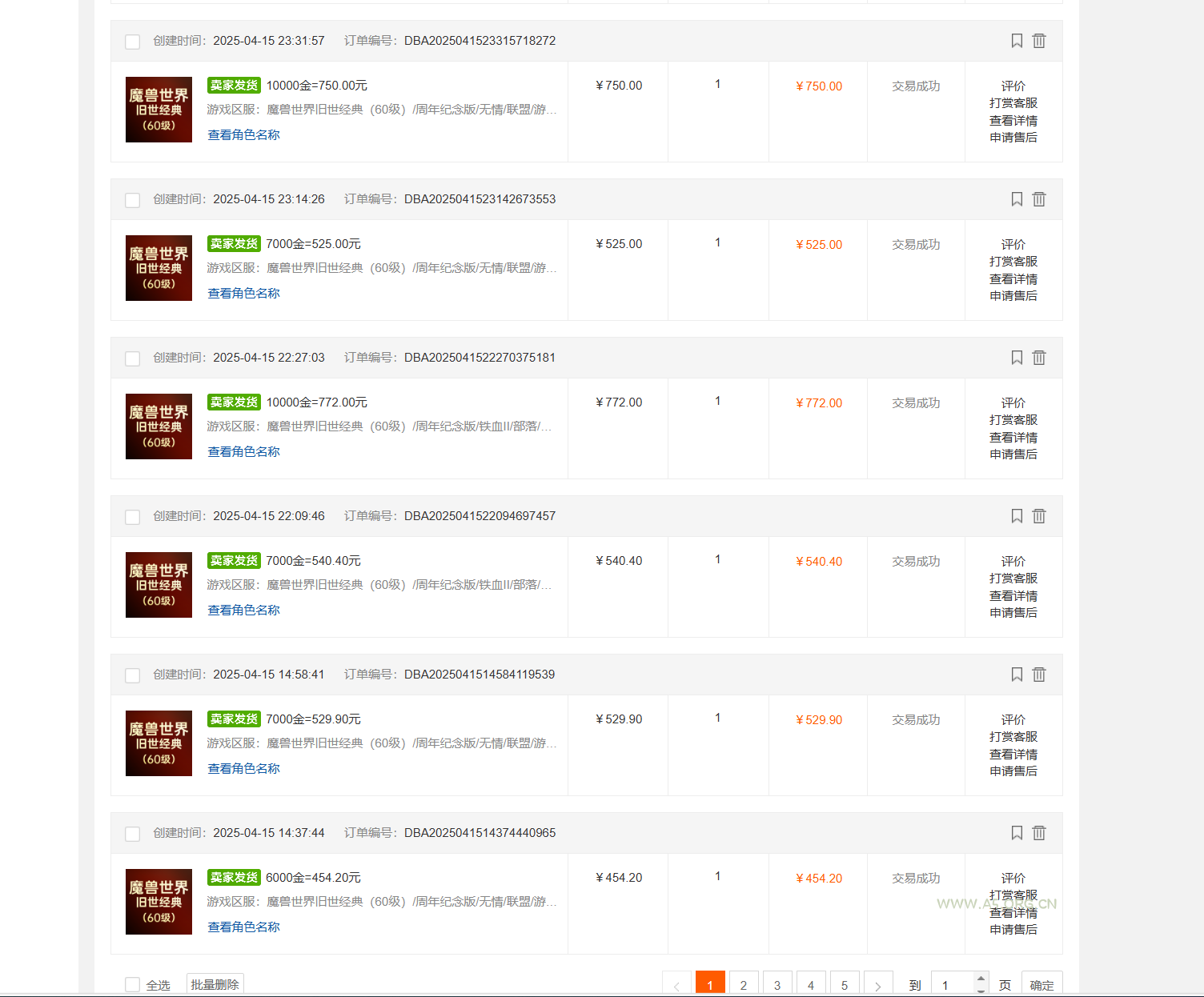Click trash icon for order DBA2025041522270375181
This screenshot has width=1204, height=997.
point(1039,358)
